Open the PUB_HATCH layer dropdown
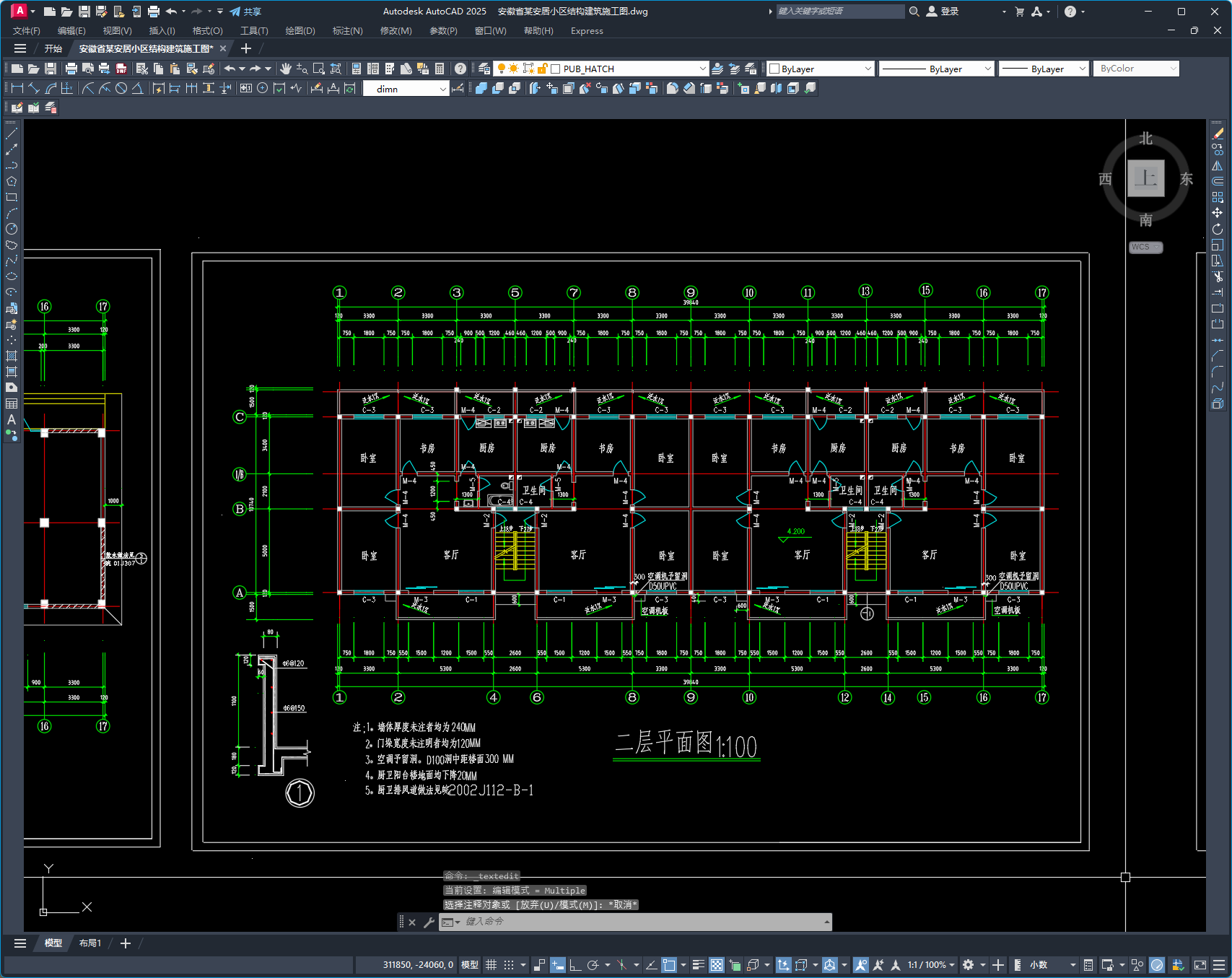 (x=702, y=69)
